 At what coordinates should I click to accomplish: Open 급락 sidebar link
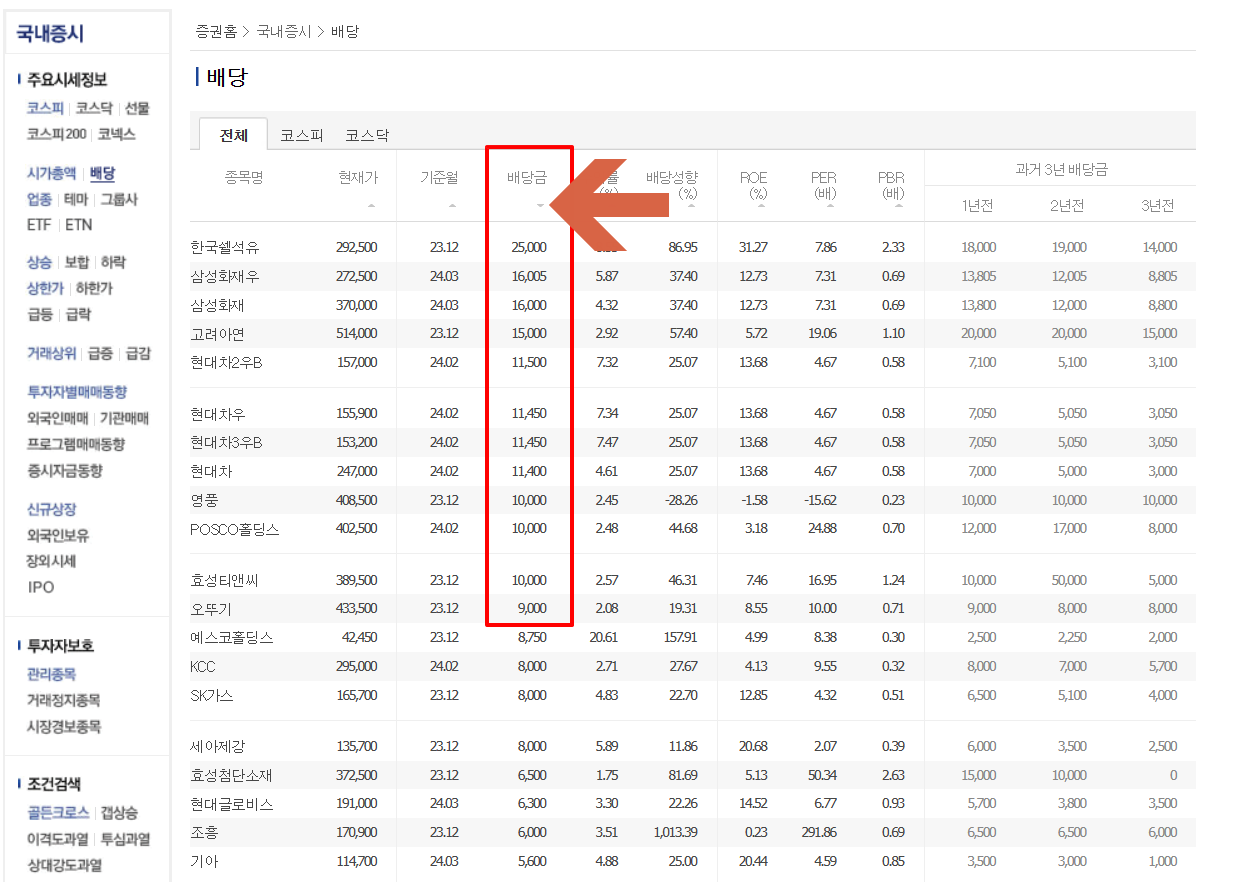coord(78,314)
